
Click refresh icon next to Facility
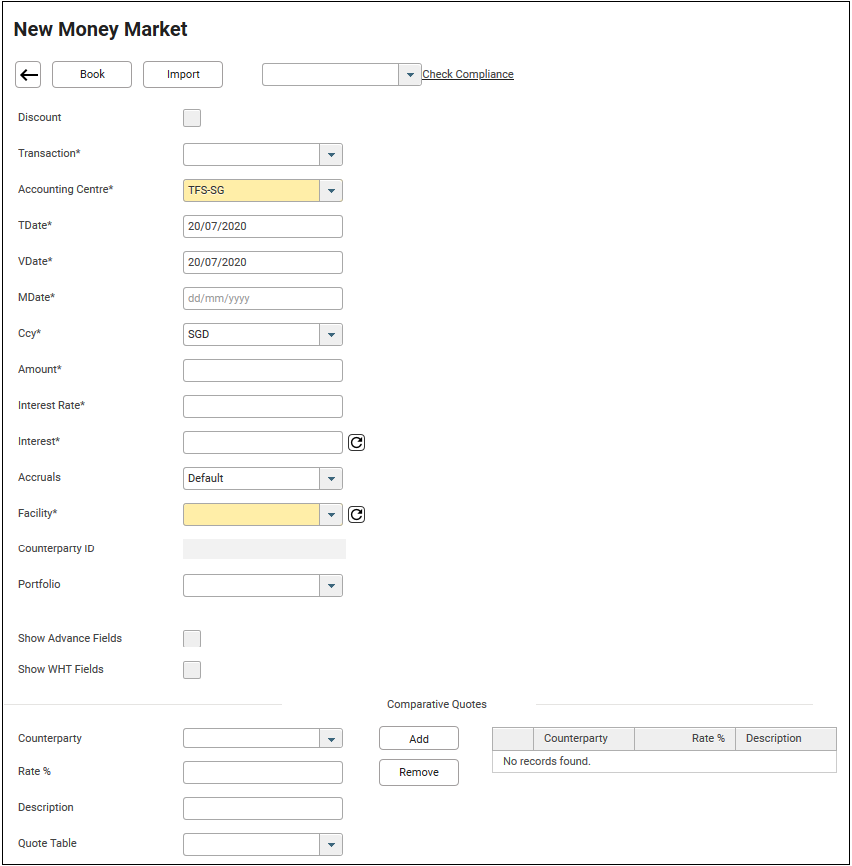(x=356, y=514)
